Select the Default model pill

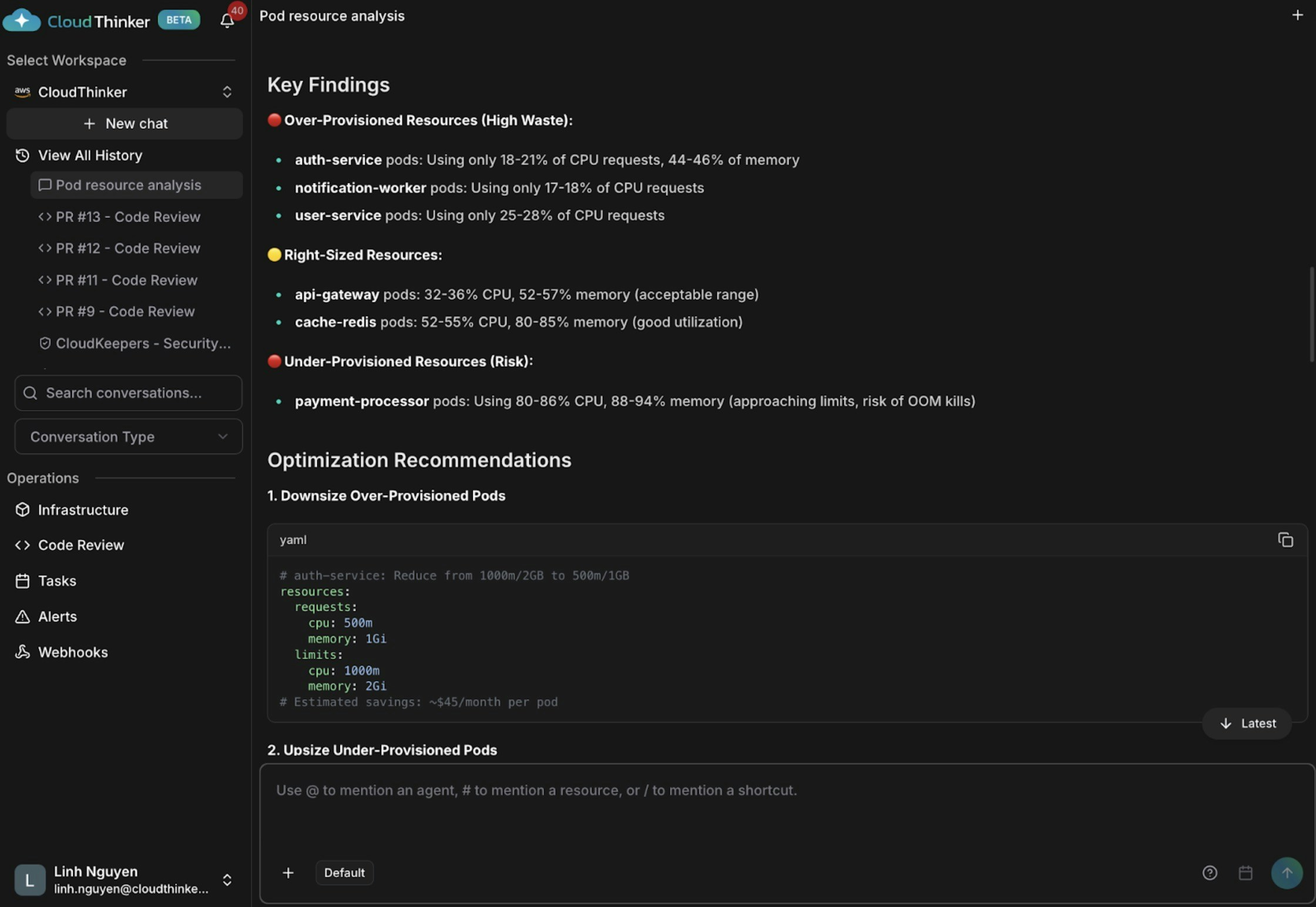345,873
